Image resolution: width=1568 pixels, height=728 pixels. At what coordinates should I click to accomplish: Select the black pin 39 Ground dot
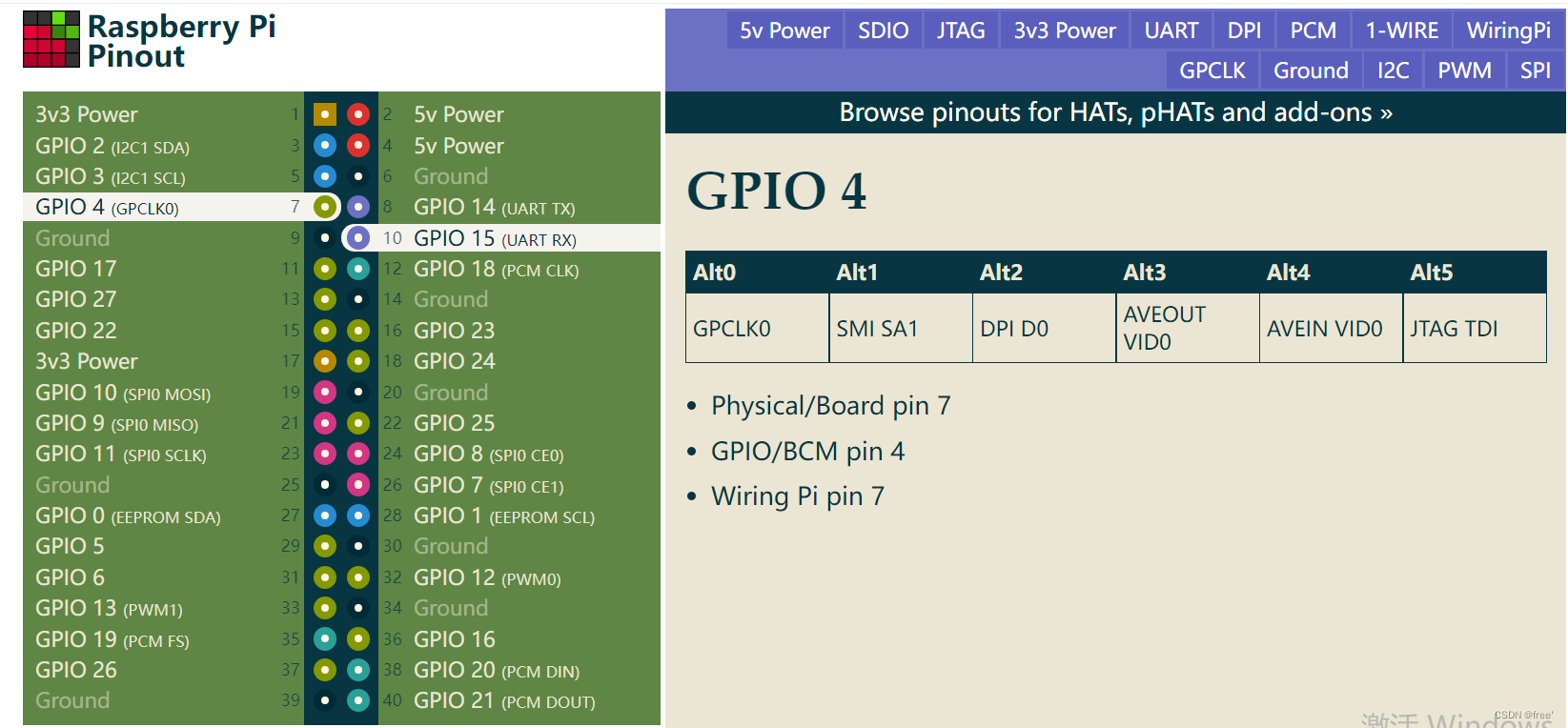click(325, 700)
